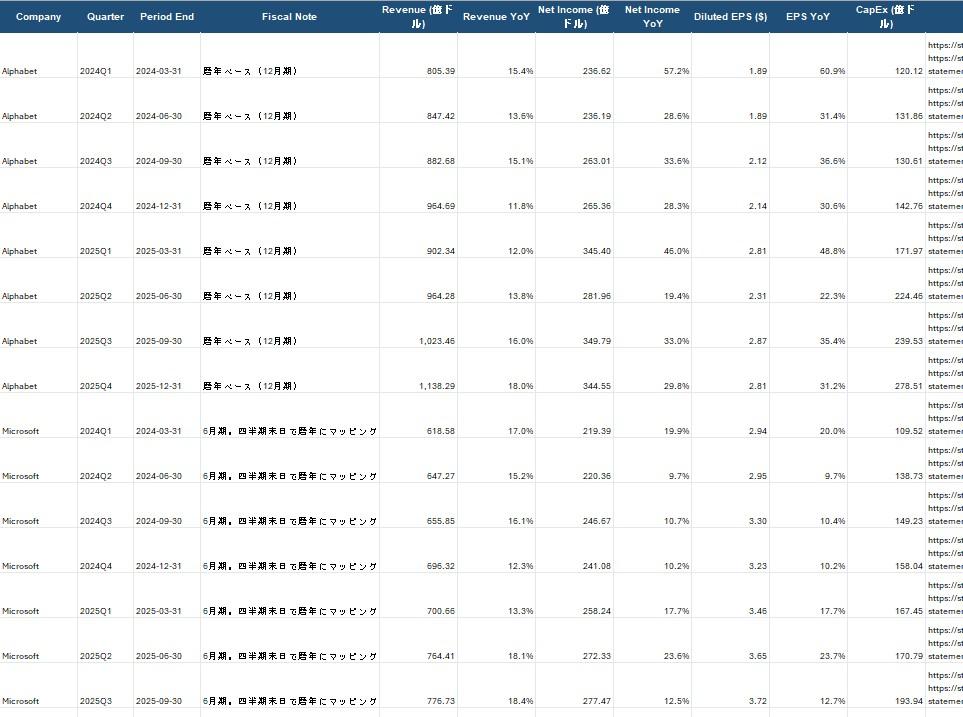The height and width of the screenshot is (717, 963).
Task: Click the Company column header
Action: (38, 17)
